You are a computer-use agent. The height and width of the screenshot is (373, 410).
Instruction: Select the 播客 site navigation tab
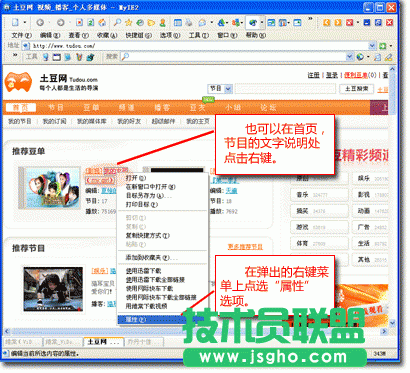tap(162, 107)
